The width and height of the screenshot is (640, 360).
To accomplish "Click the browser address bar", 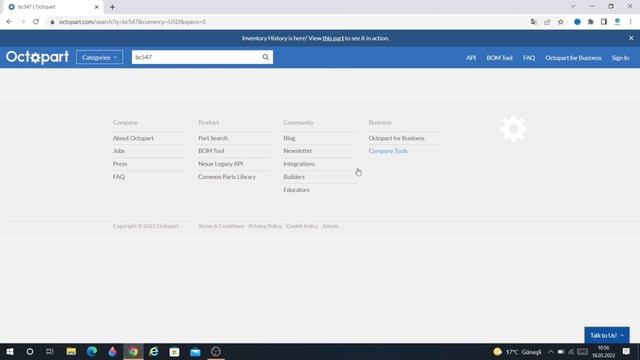I will 286,22.
